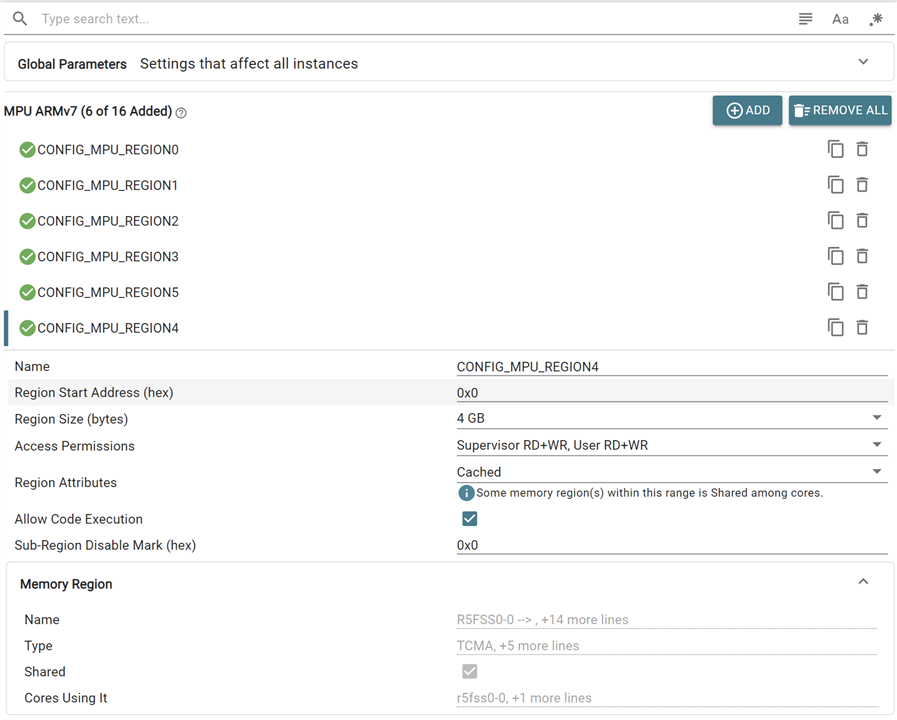Delete CONFIG_MPU_REGION4 using trash icon
This screenshot has height=720, width=897.
click(862, 328)
